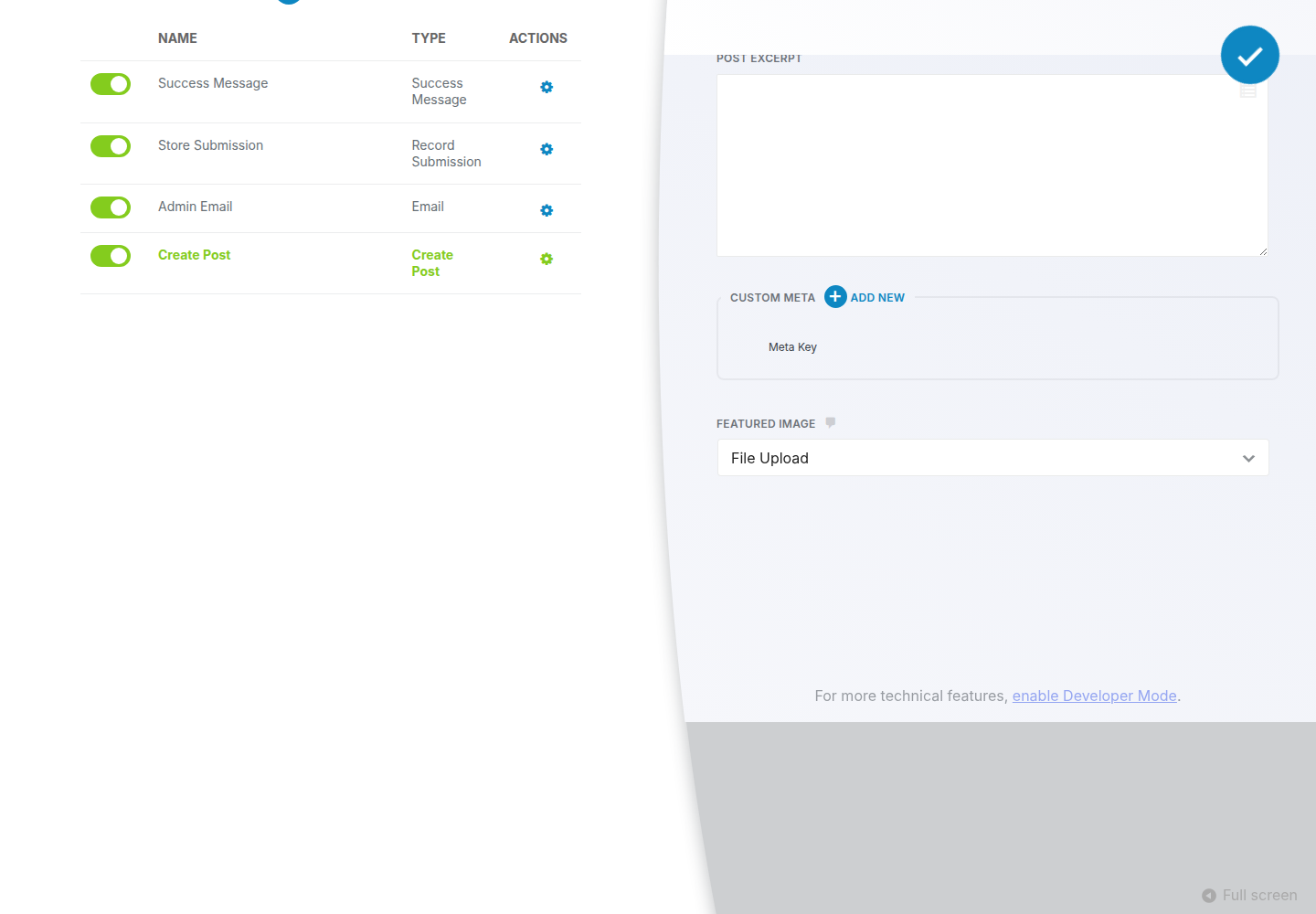Select the Success Message action name
The height and width of the screenshot is (914, 1316).
pyautogui.click(x=213, y=83)
